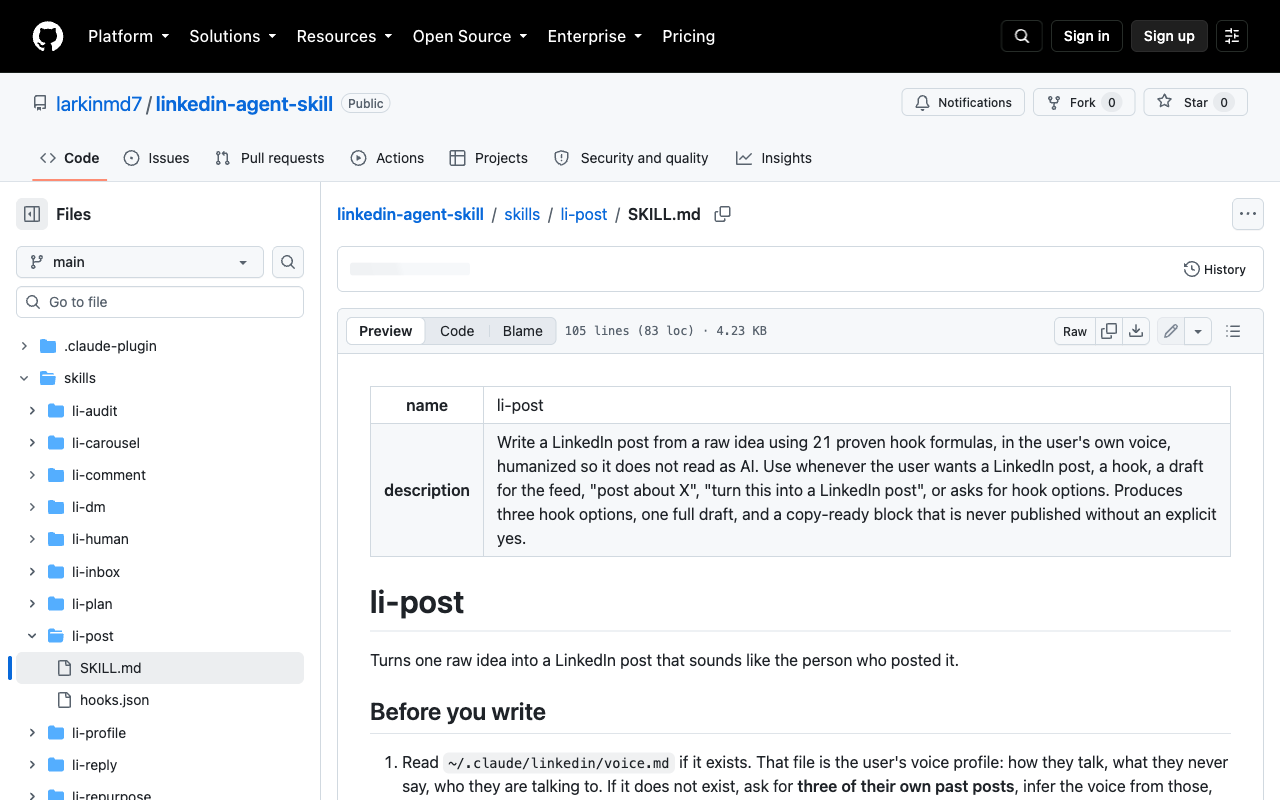Search this repository files magnifier button
The image size is (1280, 800).
[288, 262]
